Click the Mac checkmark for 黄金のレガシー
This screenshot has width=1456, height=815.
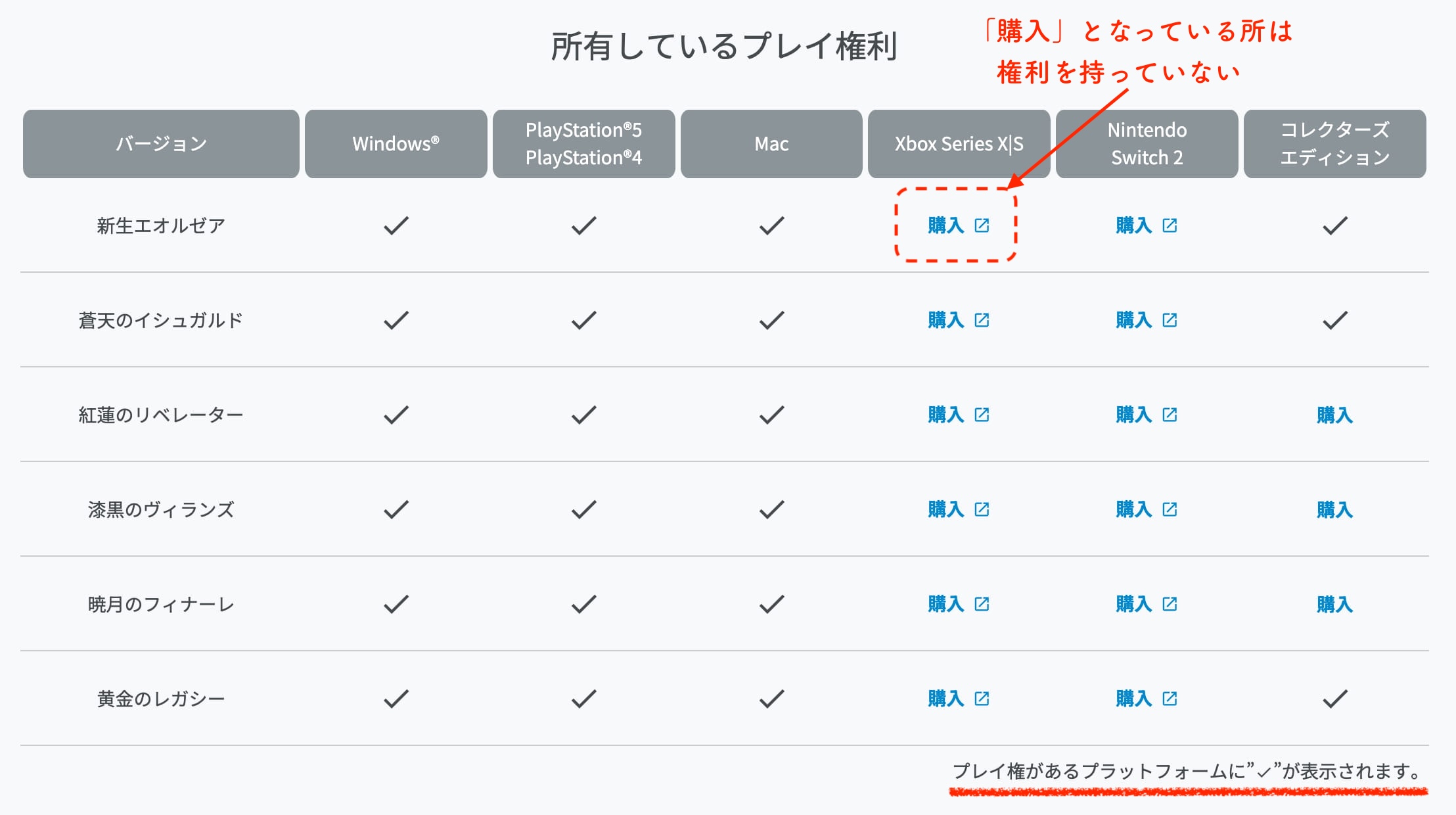(x=771, y=699)
